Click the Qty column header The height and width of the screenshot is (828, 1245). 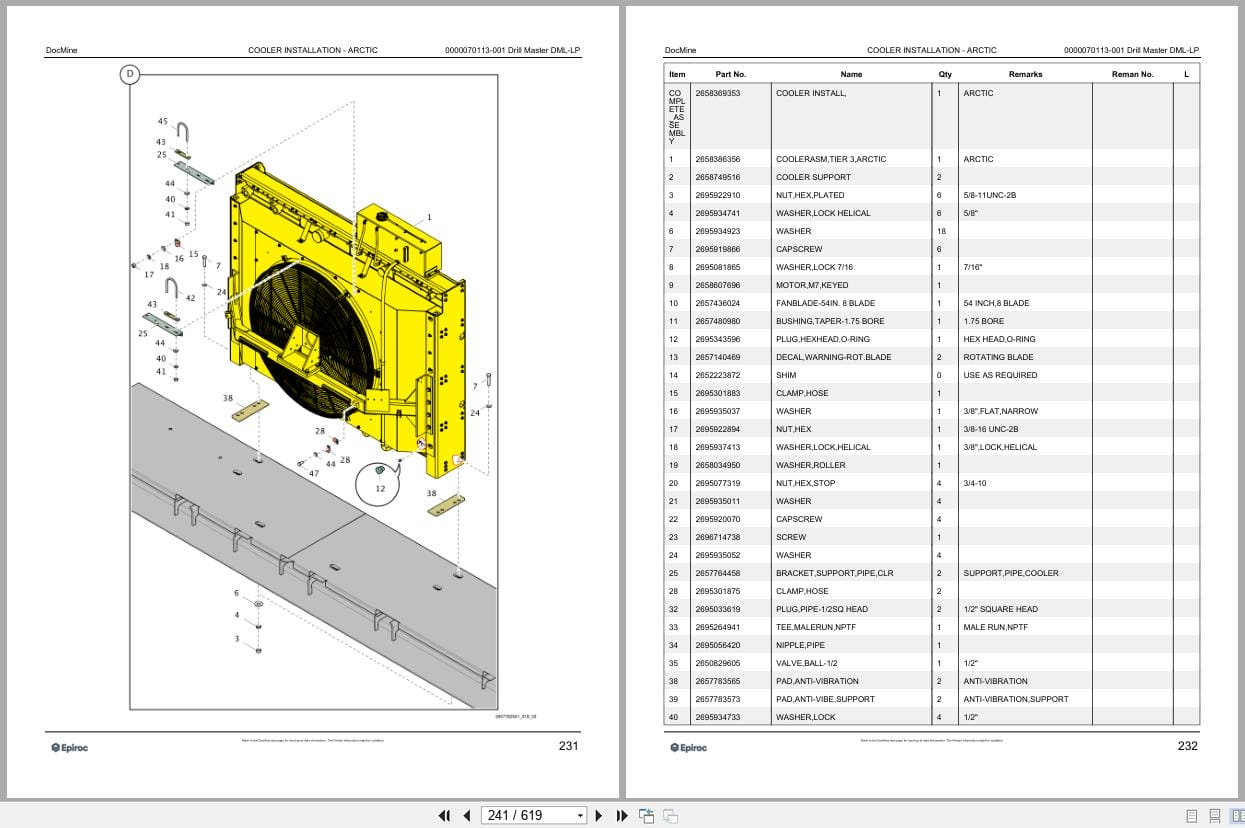click(x=945, y=74)
